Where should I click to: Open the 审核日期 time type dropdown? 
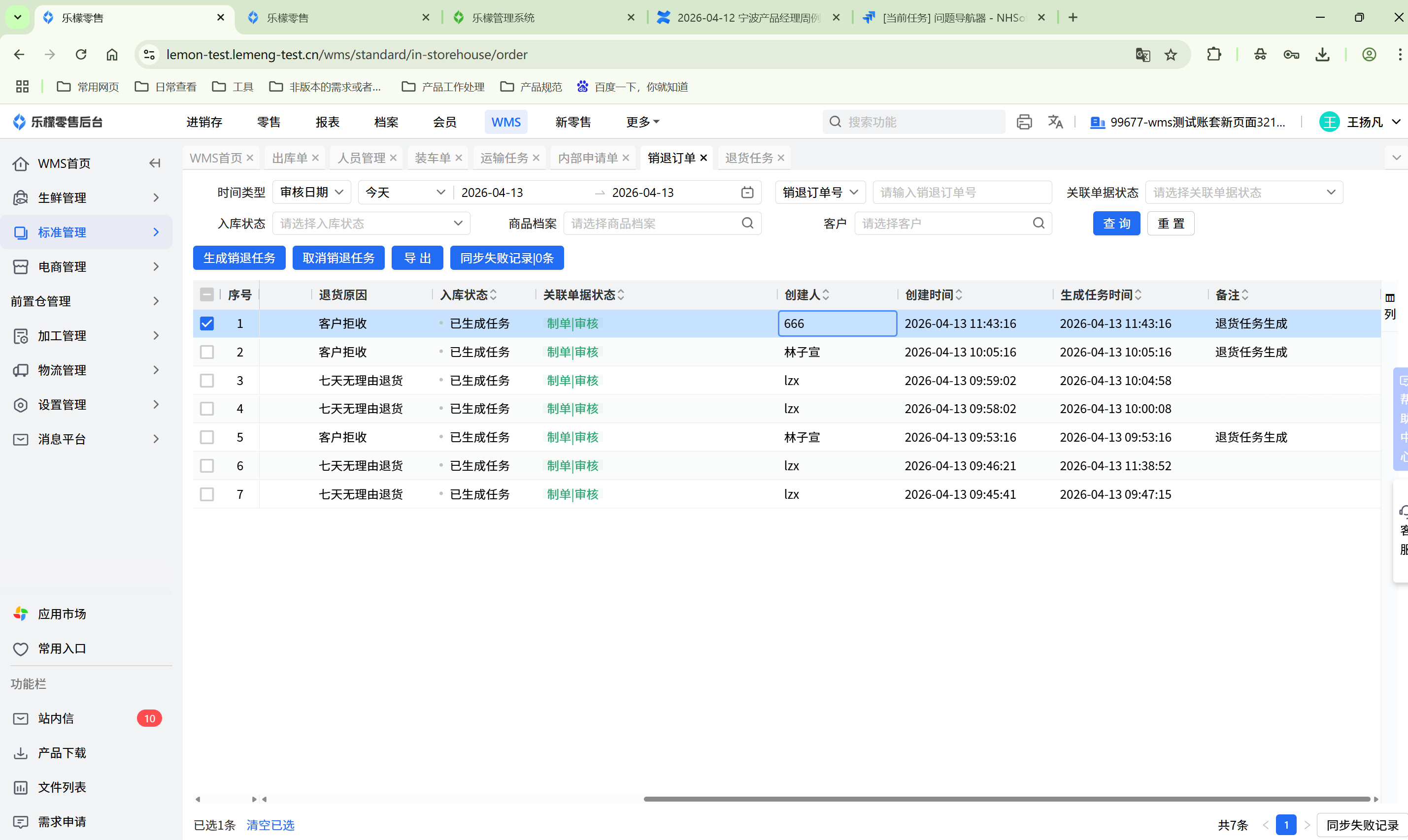(x=311, y=193)
